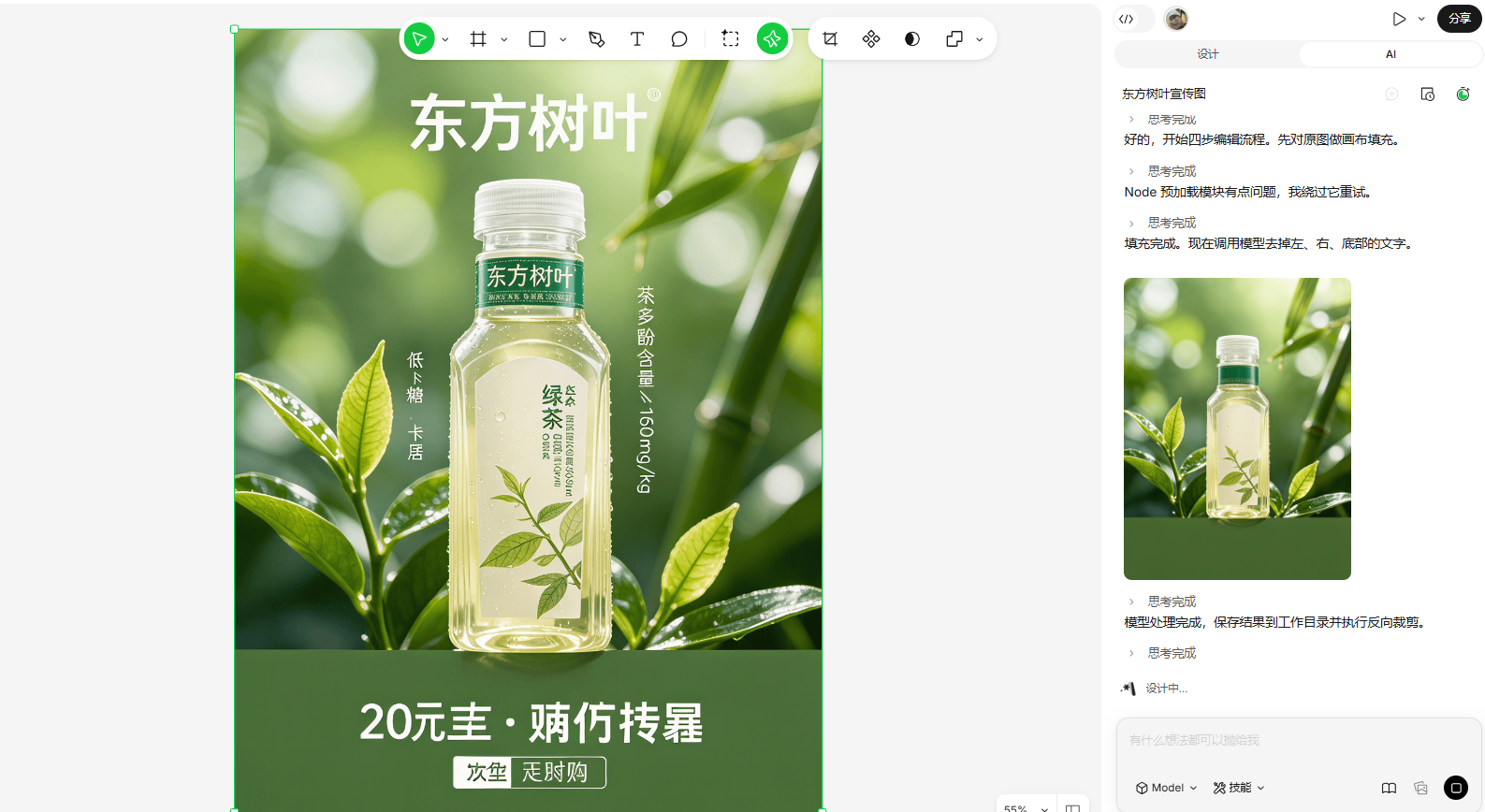This screenshot has height=812, width=1485.
Task: Toggle the contrast mask icon
Action: (912, 38)
